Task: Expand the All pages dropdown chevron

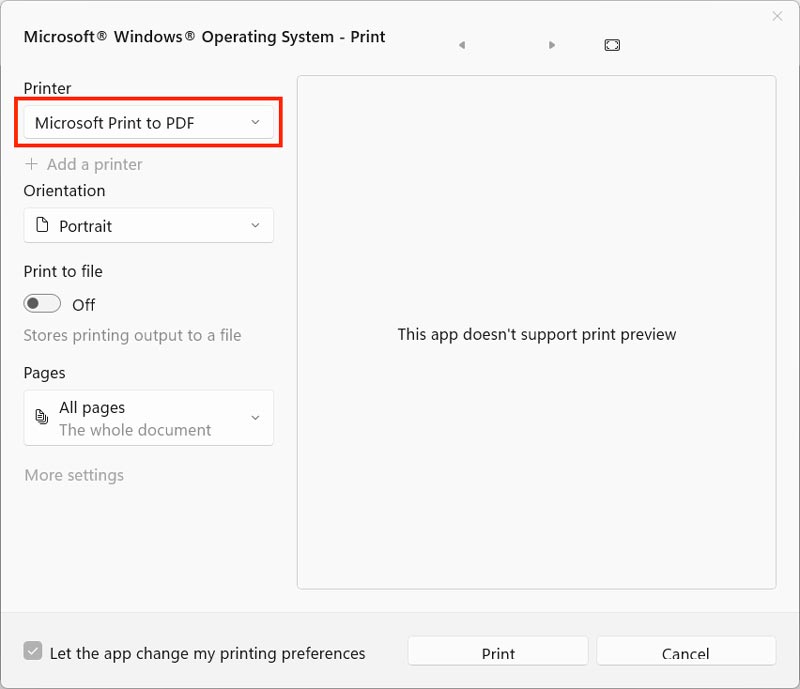Action: 255,418
